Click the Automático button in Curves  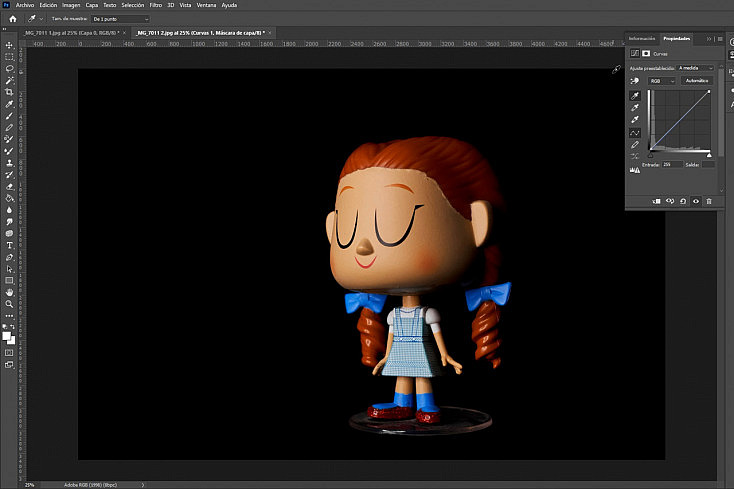(697, 81)
